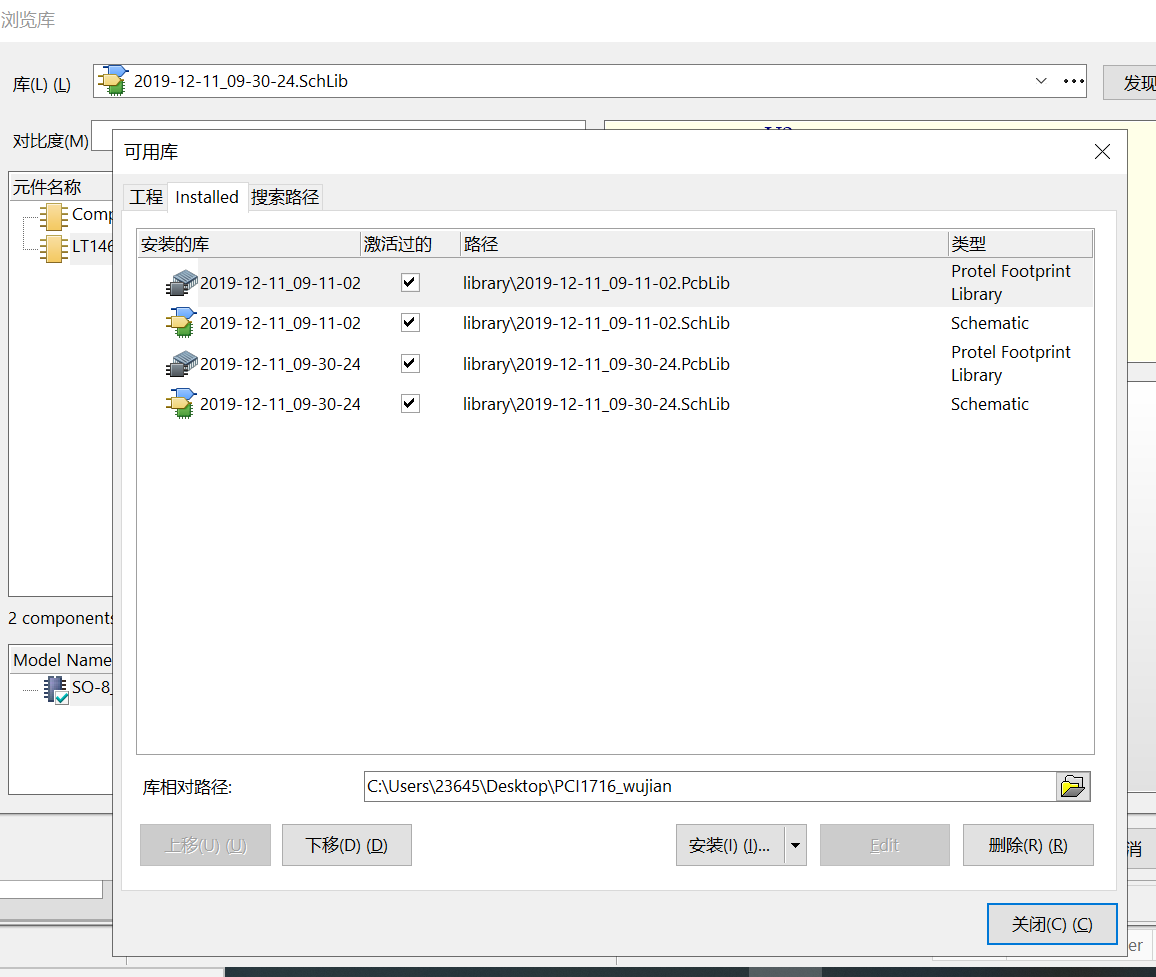Click the Comp component icon in the component list
The image size is (1156, 977).
(54, 217)
